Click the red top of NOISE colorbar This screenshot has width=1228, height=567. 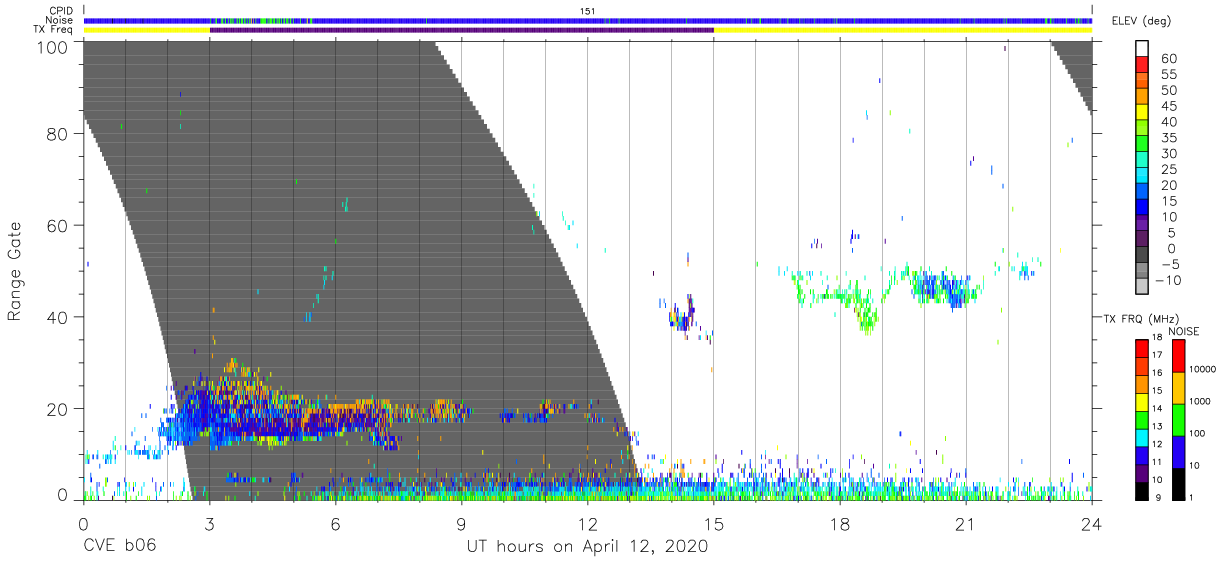(1179, 355)
